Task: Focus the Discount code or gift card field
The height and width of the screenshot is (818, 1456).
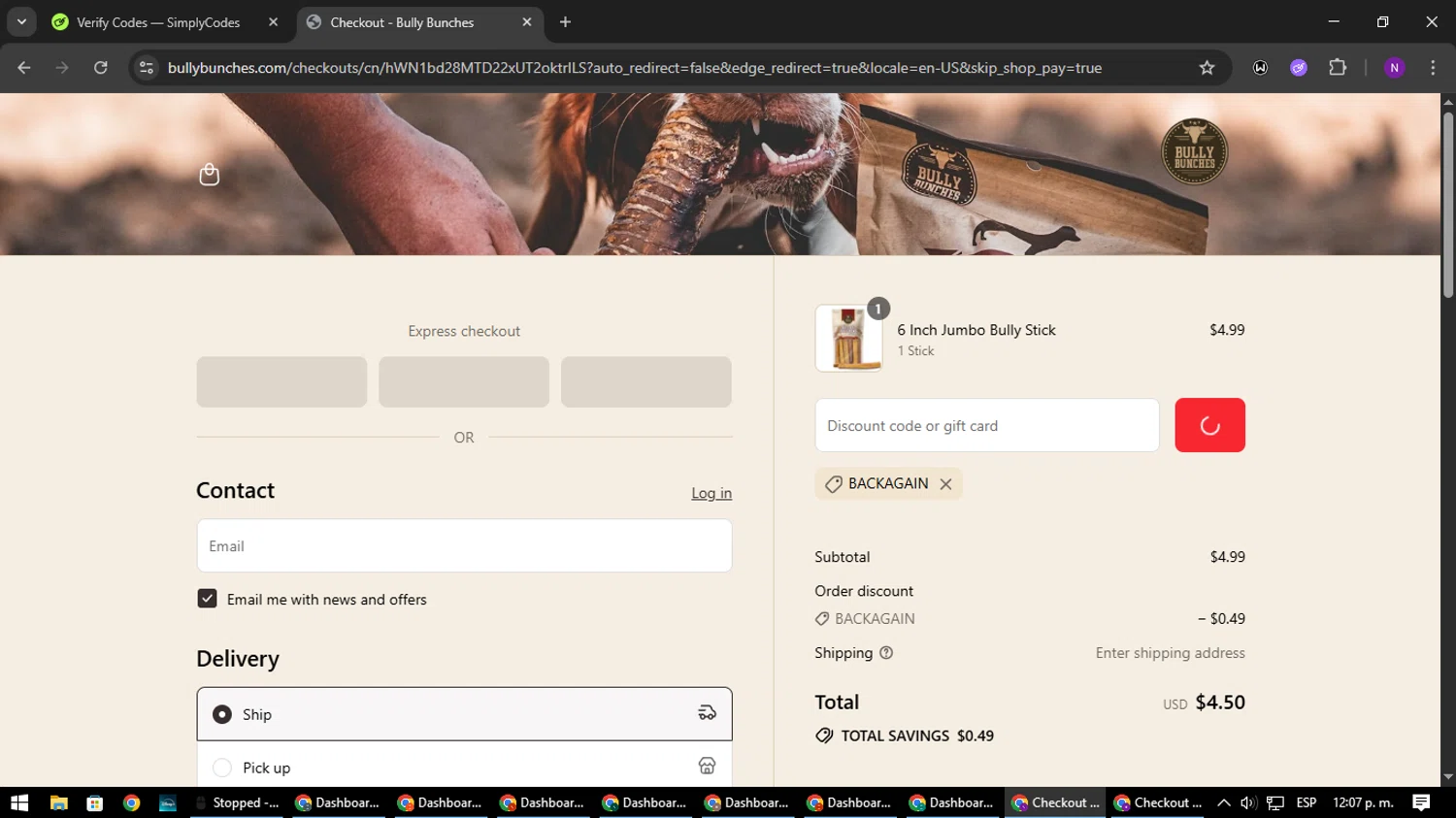Action: point(987,425)
